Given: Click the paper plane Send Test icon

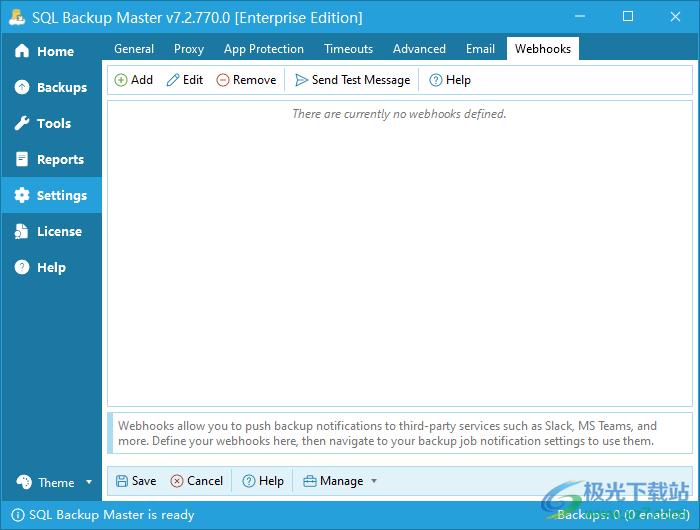Looking at the screenshot, I should click(301, 80).
